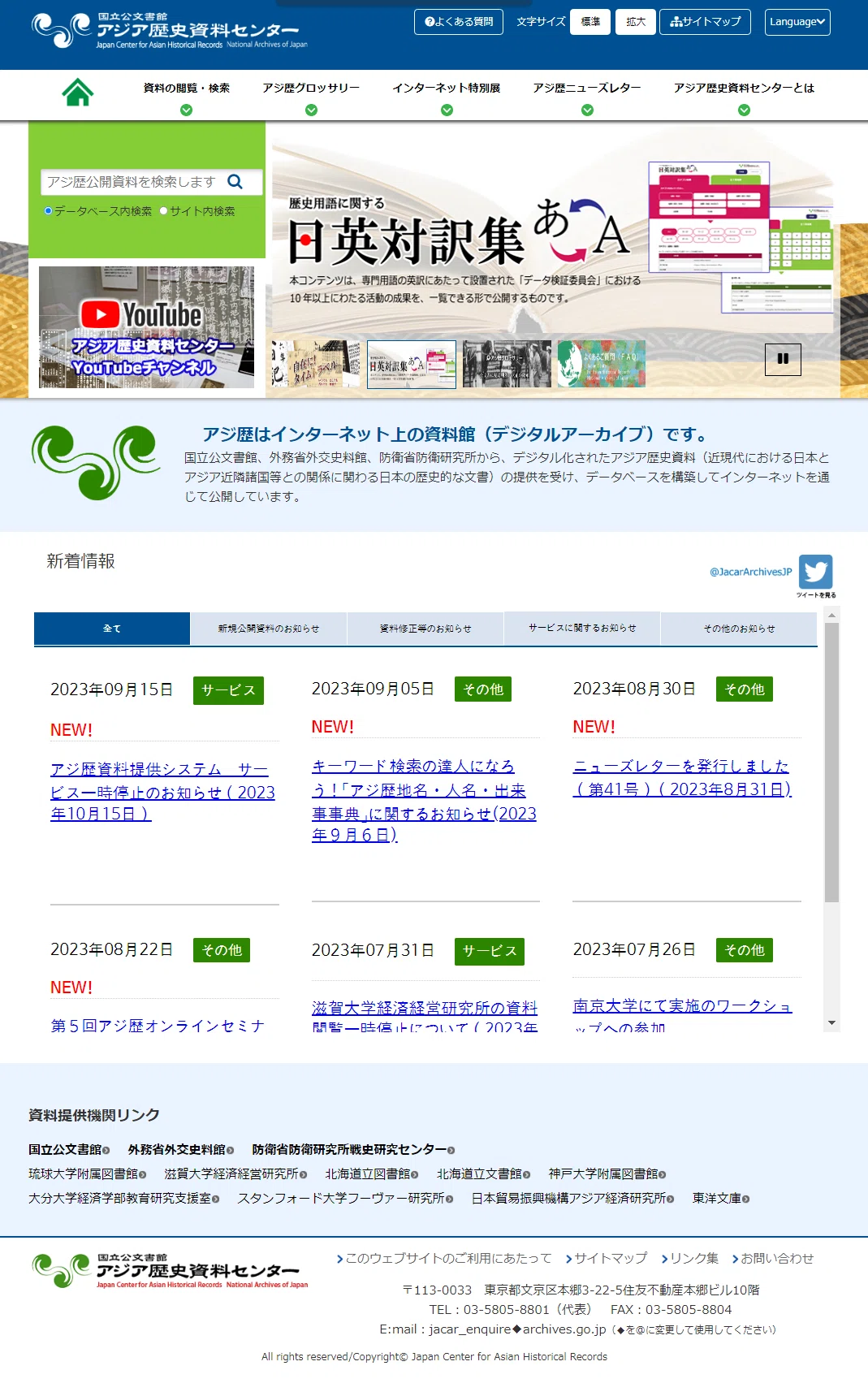Open 日本貿易振興機構アジア経済研究所 link
The width and height of the screenshot is (868, 1396).
pyautogui.click(x=568, y=1199)
